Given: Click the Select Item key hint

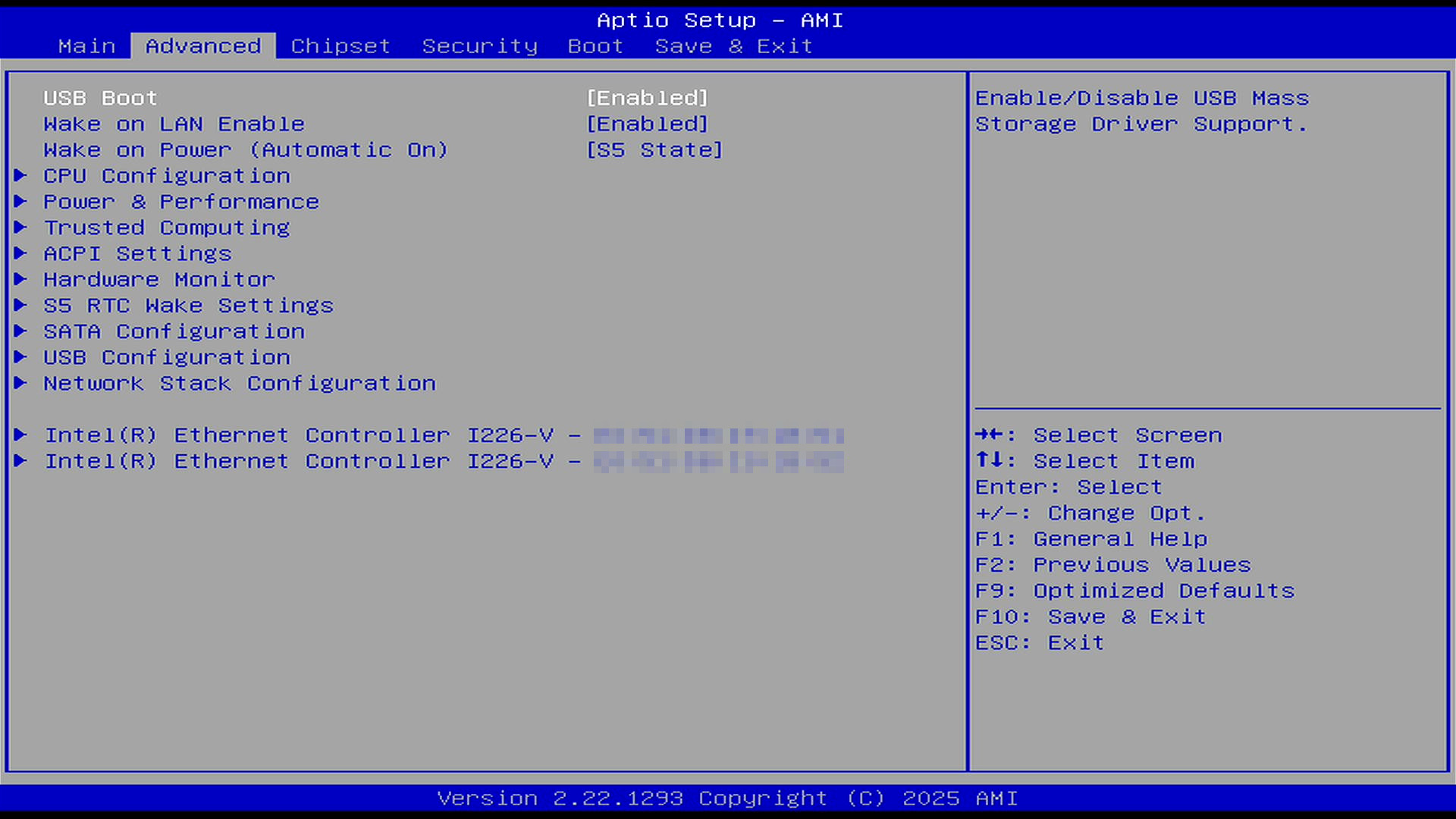Looking at the screenshot, I should (1084, 461).
